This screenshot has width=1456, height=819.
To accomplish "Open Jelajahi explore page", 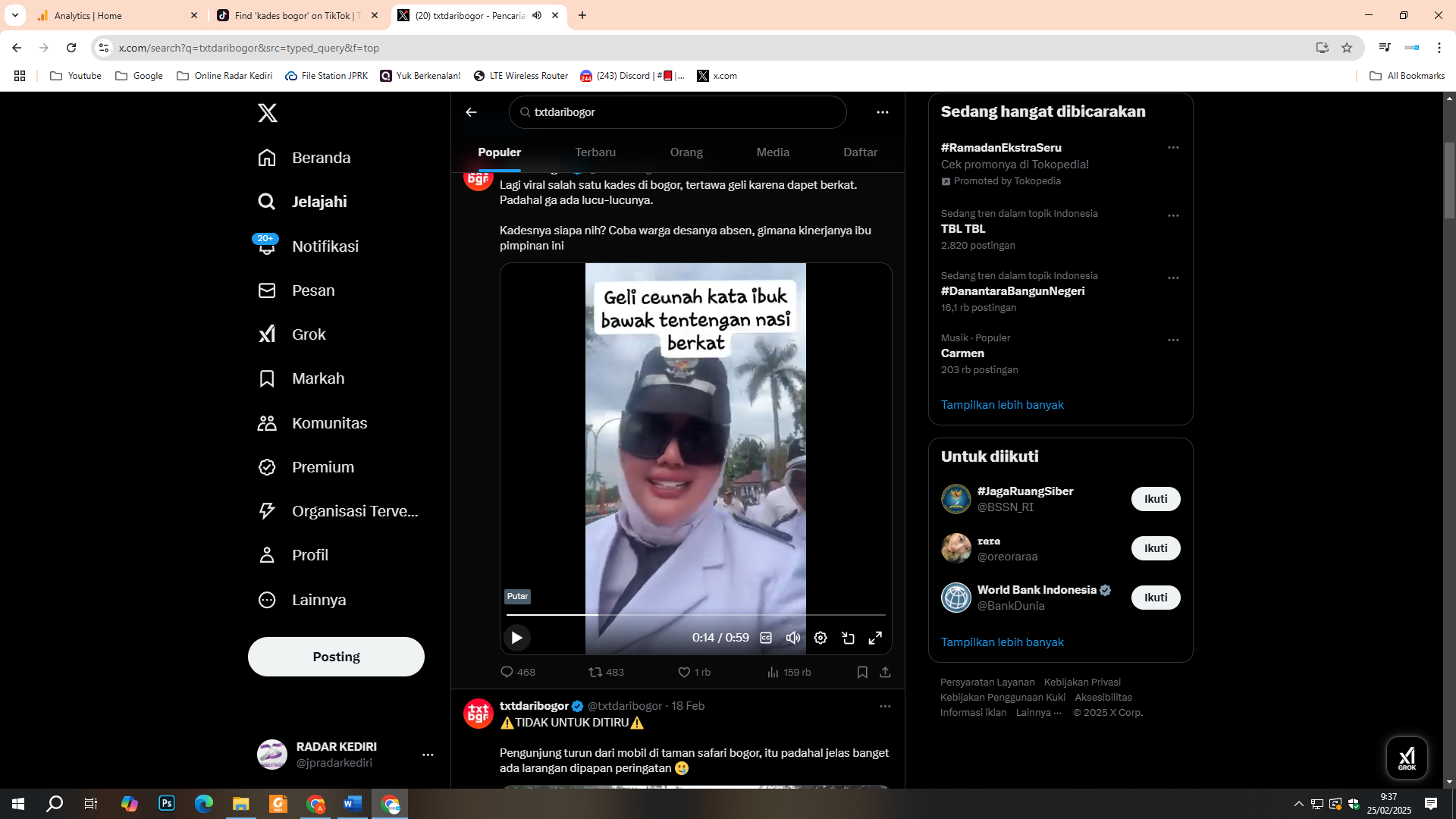I will point(303,202).
